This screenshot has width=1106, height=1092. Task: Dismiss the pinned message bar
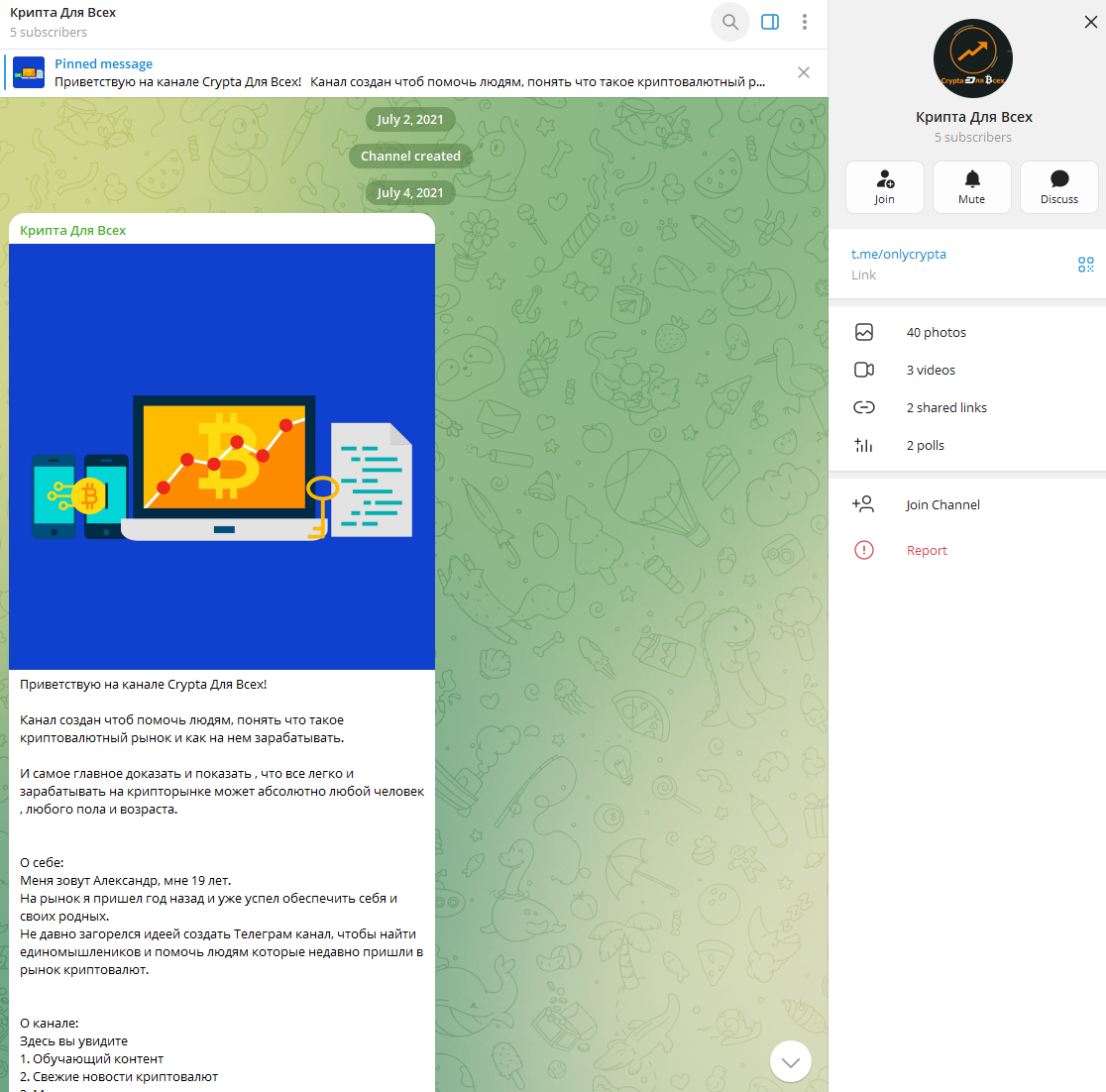coord(804,72)
